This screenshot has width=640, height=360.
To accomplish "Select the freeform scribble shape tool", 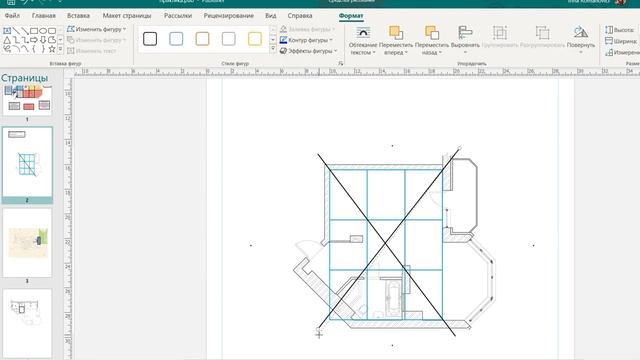I will [7, 49].
